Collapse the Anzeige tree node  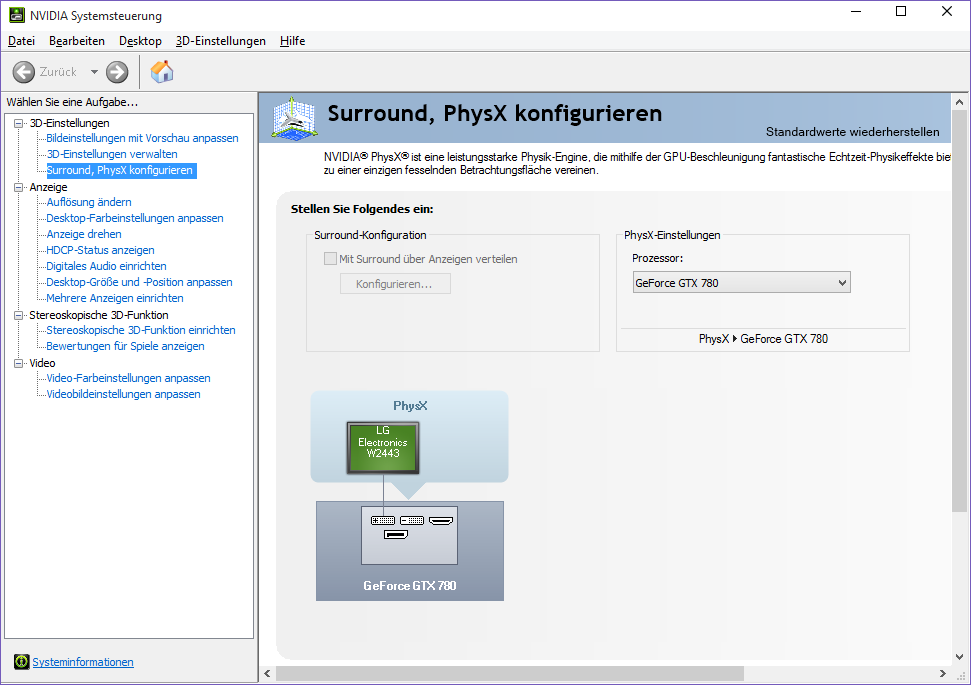click(19, 187)
